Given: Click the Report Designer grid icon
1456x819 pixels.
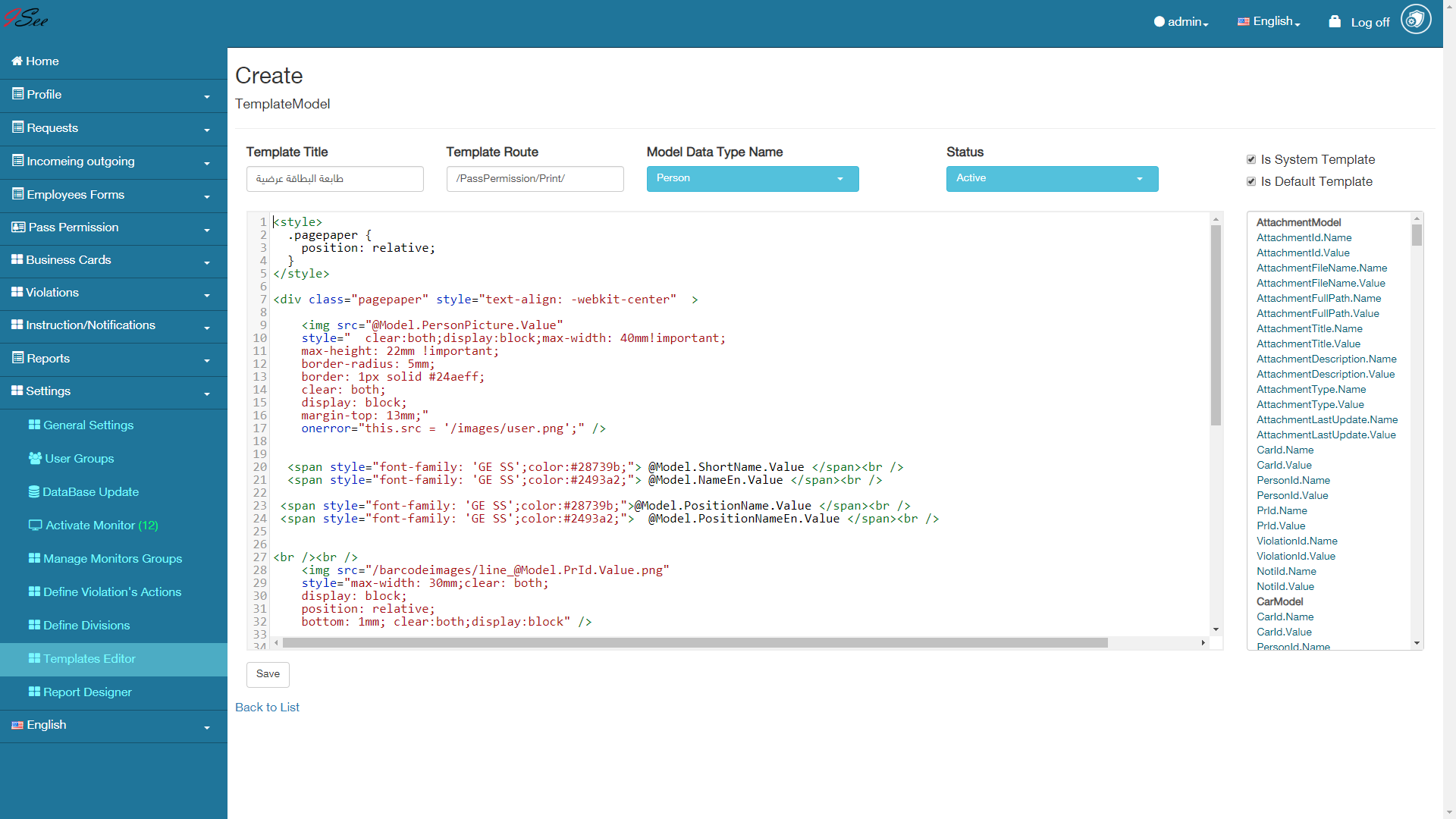Looking at the screenshot, I should point(34,692).
